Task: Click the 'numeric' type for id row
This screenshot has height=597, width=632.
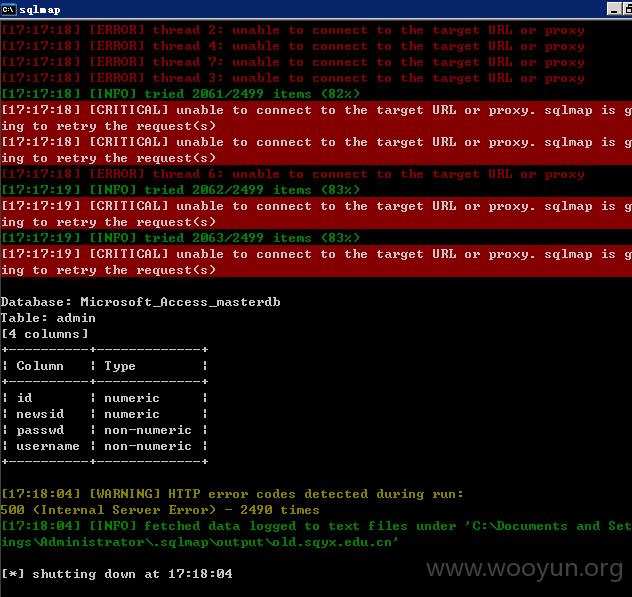Action: tap(132, 398)
